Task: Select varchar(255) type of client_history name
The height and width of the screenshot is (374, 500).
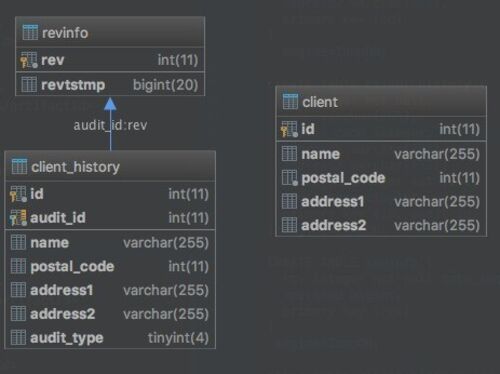Action: click(x=166, y=243)
